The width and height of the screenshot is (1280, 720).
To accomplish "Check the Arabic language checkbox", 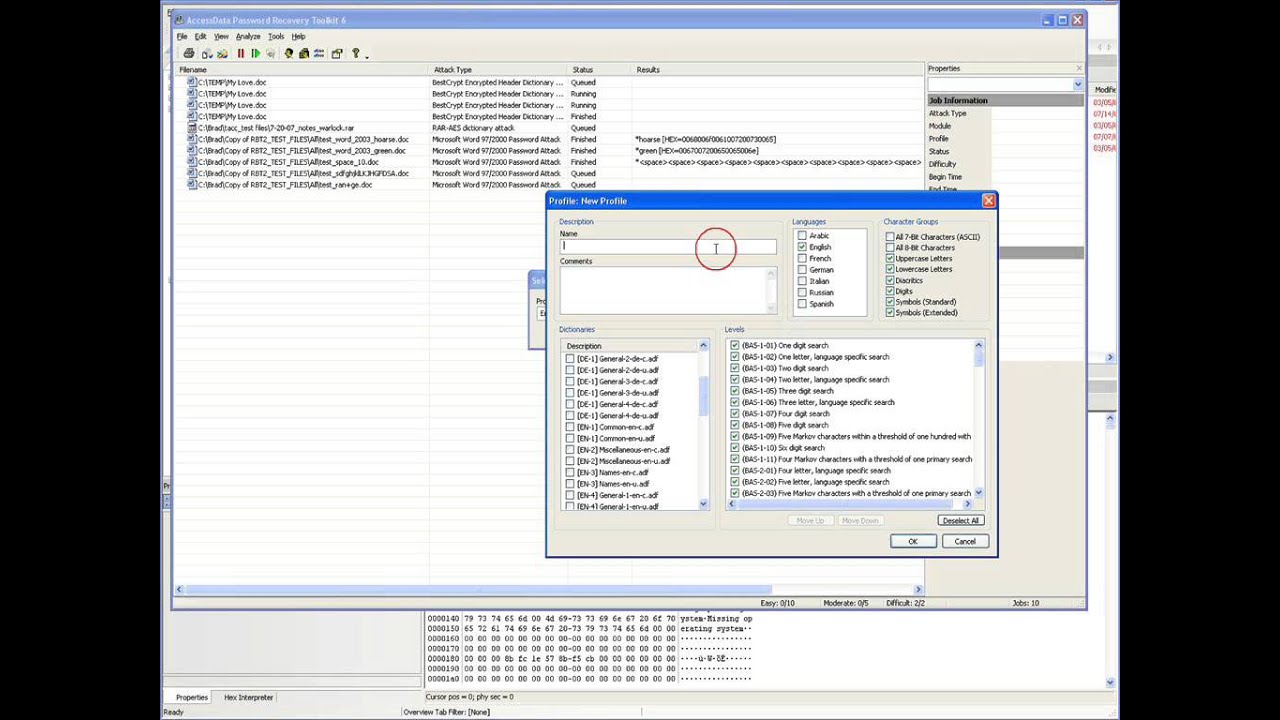I will click(802, 236).
